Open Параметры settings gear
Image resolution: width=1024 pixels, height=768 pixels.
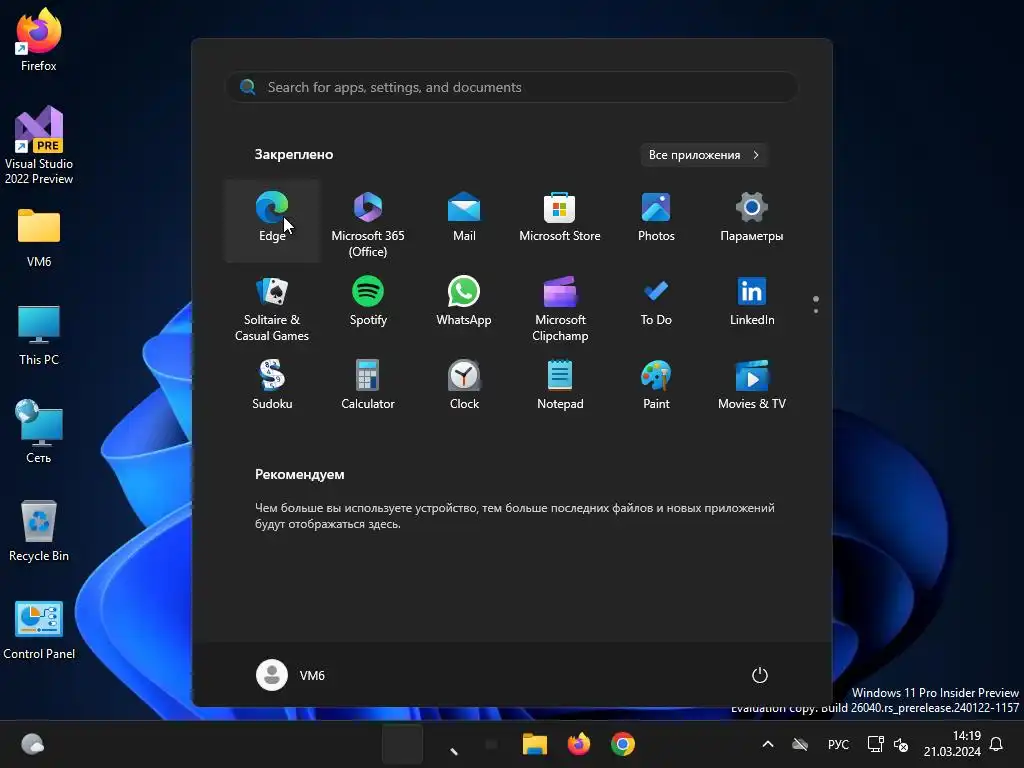click(x=752, y=221)
